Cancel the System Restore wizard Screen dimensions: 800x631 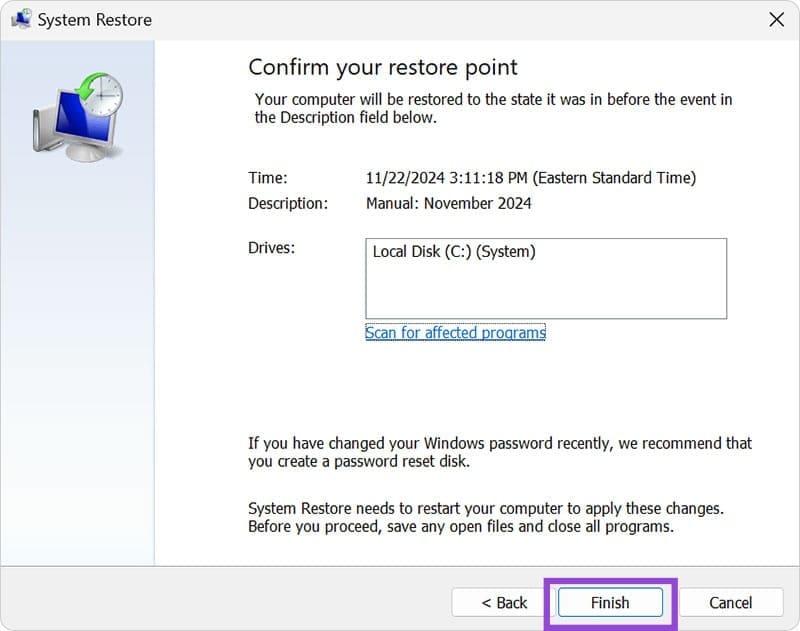[731, 603]
